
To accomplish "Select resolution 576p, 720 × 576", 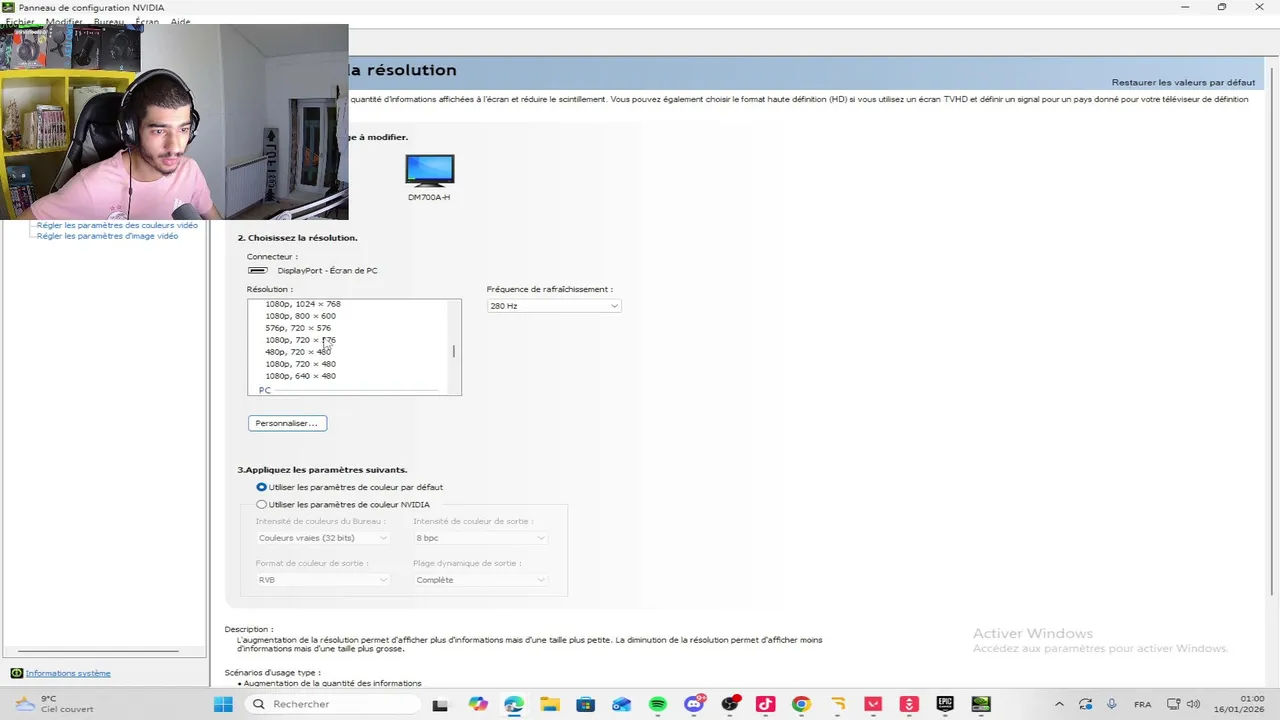I will [298, 328].
